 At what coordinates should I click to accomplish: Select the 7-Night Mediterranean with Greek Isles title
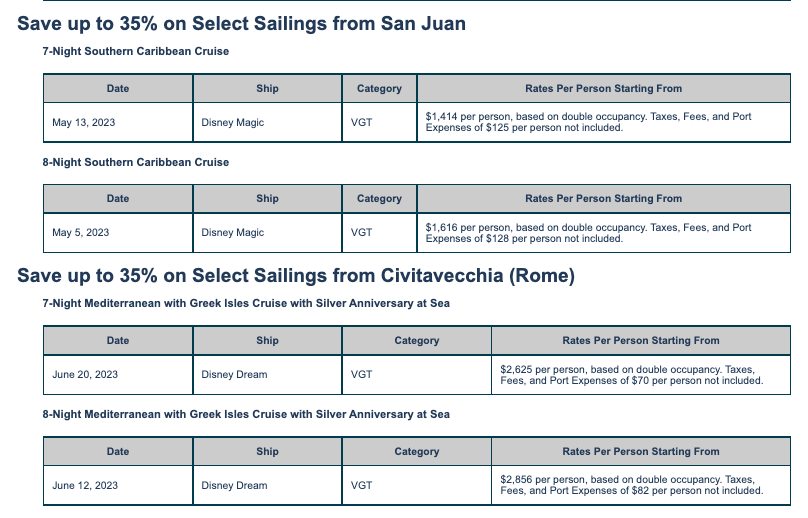(246, 304)
